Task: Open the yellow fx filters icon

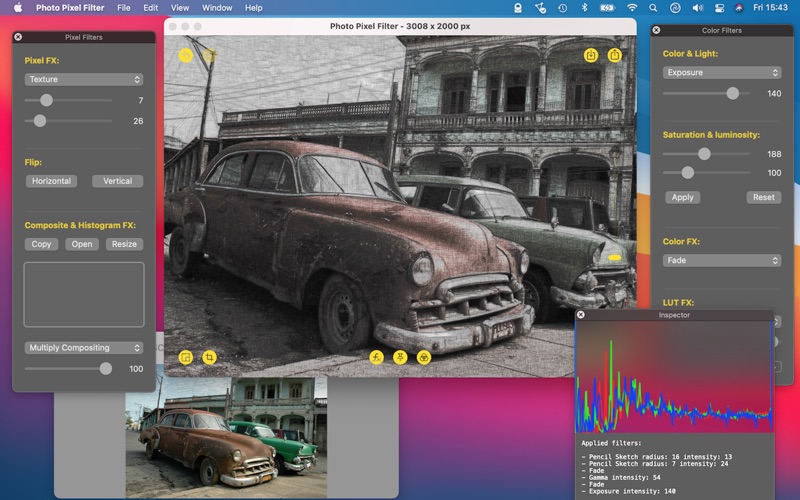Action: tap(377, 357)
